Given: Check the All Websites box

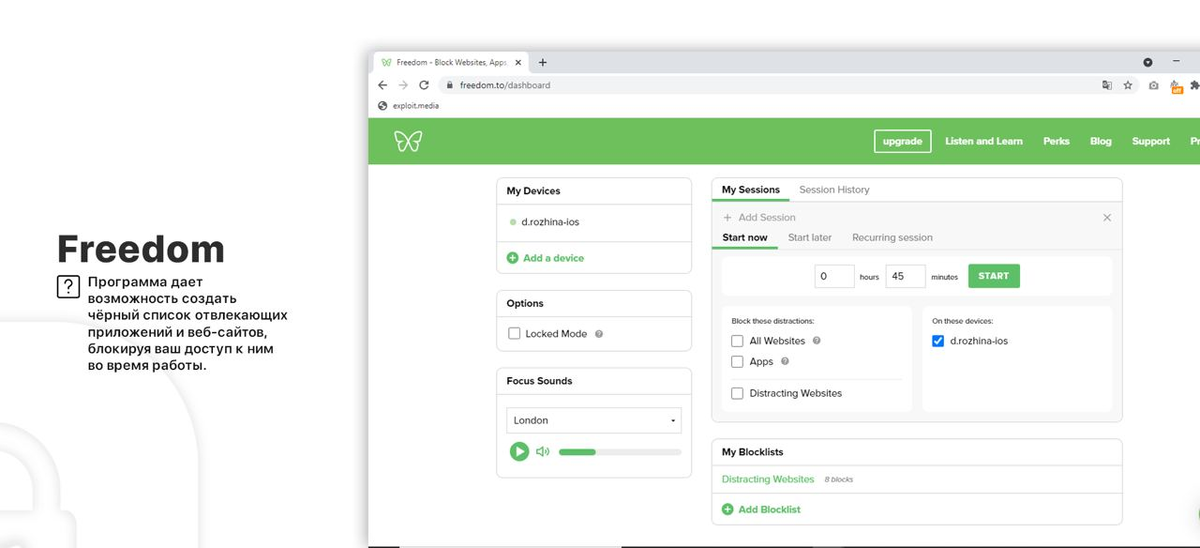Looking at the screenshot, I should [x=737, y=341].
